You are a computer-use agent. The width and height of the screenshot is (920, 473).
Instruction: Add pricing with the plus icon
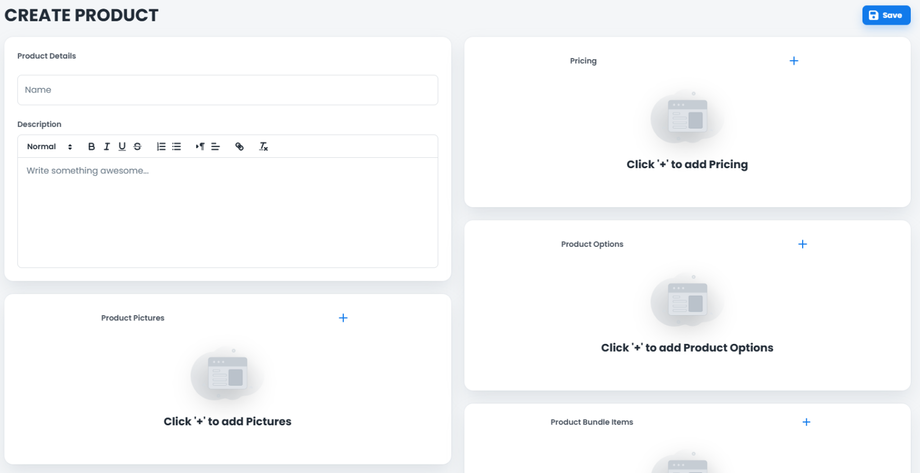click(794, 60)
